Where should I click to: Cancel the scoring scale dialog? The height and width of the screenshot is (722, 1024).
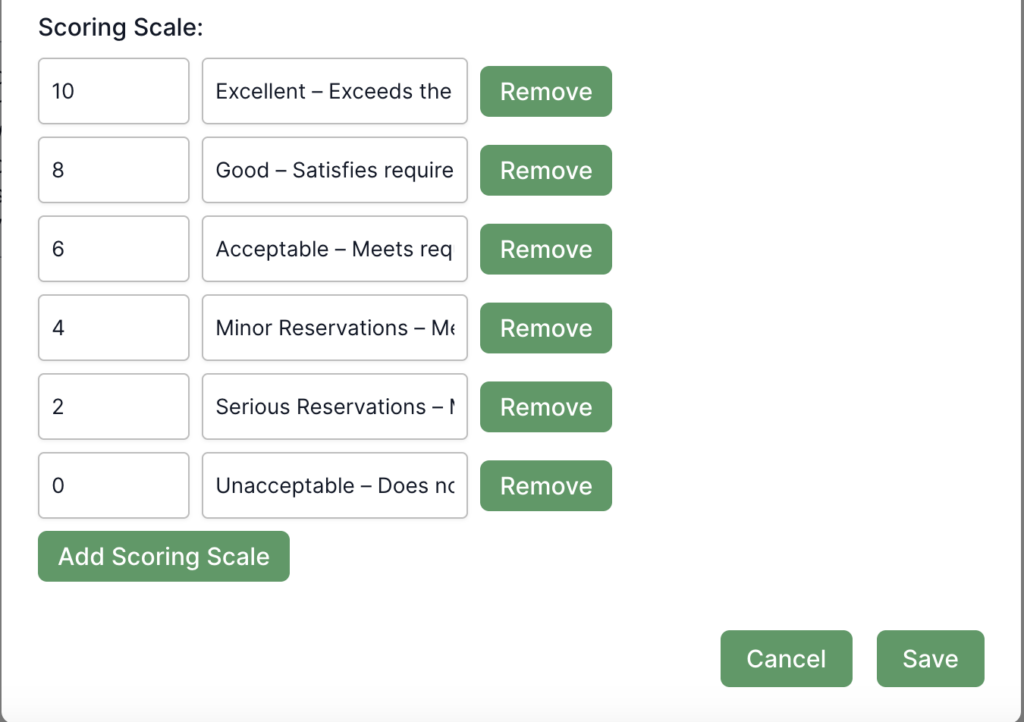pos(786,659)
